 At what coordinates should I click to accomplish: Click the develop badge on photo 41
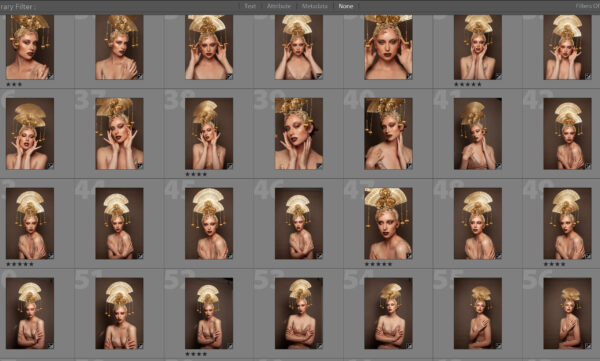point(499,166)
